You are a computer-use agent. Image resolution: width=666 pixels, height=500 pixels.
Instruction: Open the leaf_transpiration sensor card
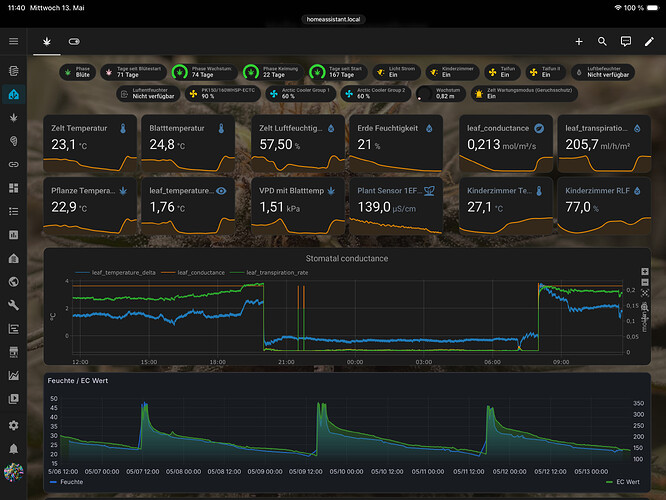click(x=604, y=144)
